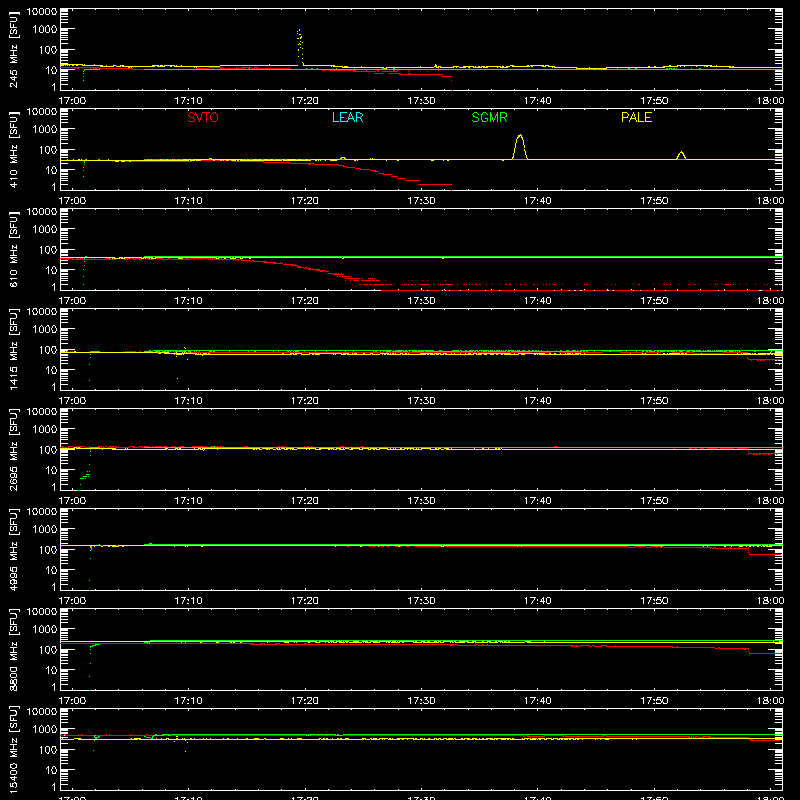Image resolution: width=800 pixels, height=800 pixels.
Task: Click the 17:40 tick label beneath 410 MHz plot
Action: pyautogui.click(x=537, y=201)
